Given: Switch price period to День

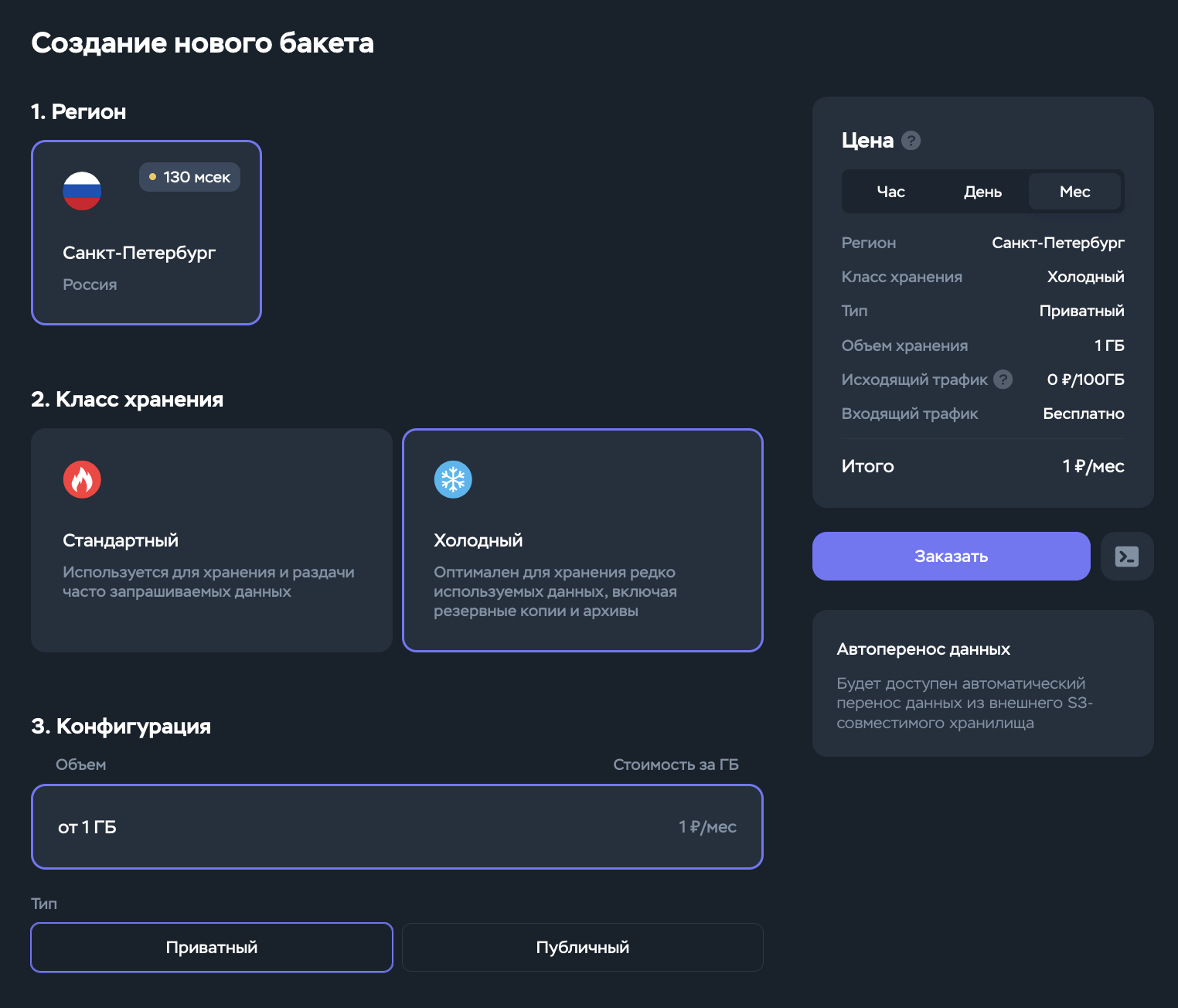Looking at the screenshot, I should [982, 192].
